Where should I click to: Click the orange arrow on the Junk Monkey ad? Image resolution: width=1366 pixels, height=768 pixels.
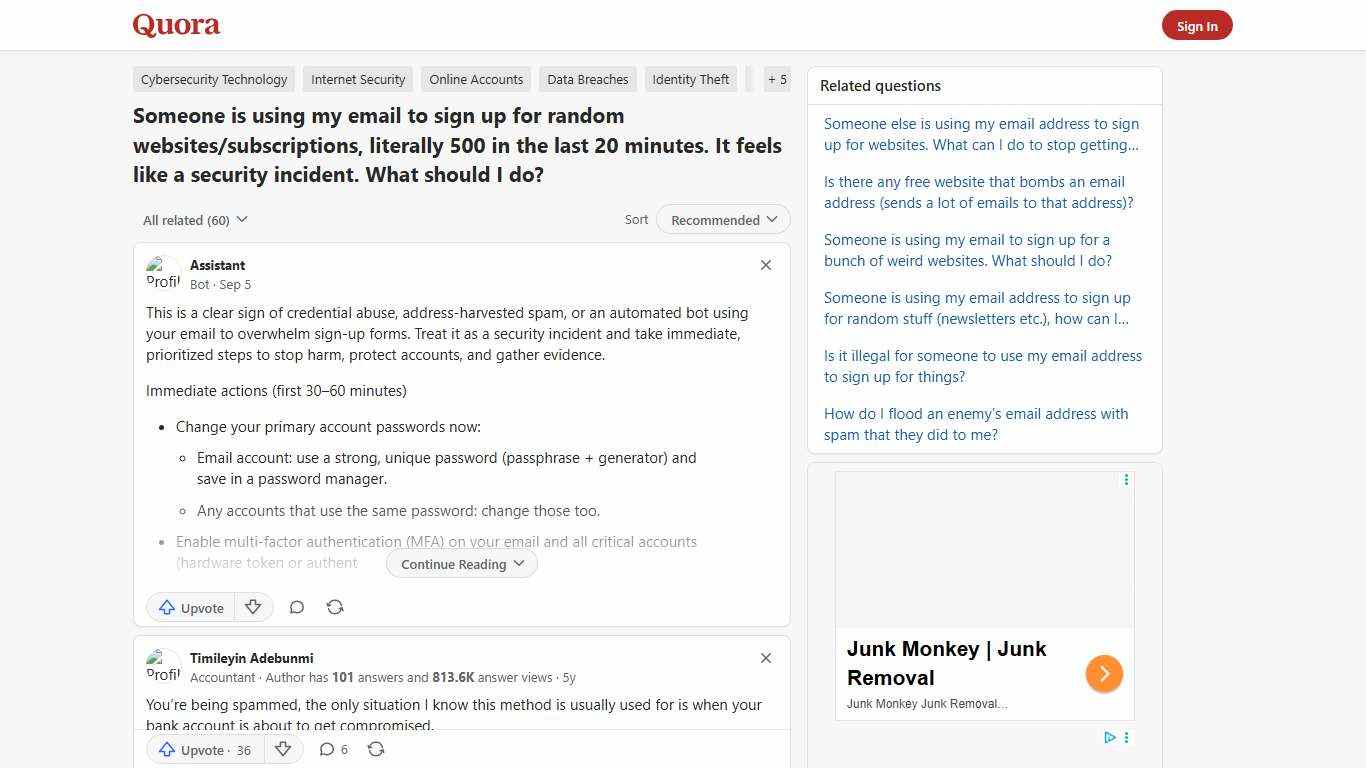tap(1104, 673)
